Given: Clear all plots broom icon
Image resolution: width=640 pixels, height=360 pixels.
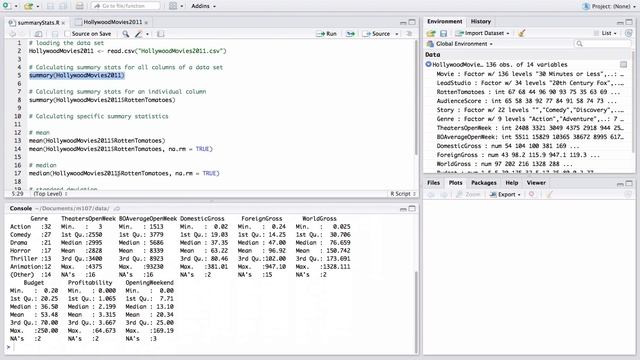Looking at the screenshot, I should coord(549,194).
